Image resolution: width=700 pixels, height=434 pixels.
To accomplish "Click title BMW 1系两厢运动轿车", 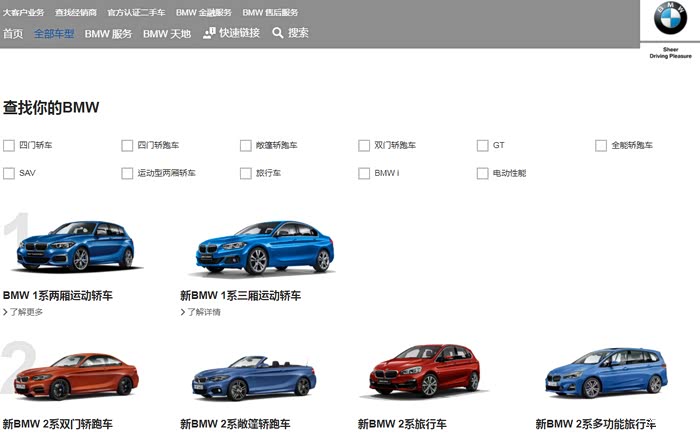I will click(58, 296).
